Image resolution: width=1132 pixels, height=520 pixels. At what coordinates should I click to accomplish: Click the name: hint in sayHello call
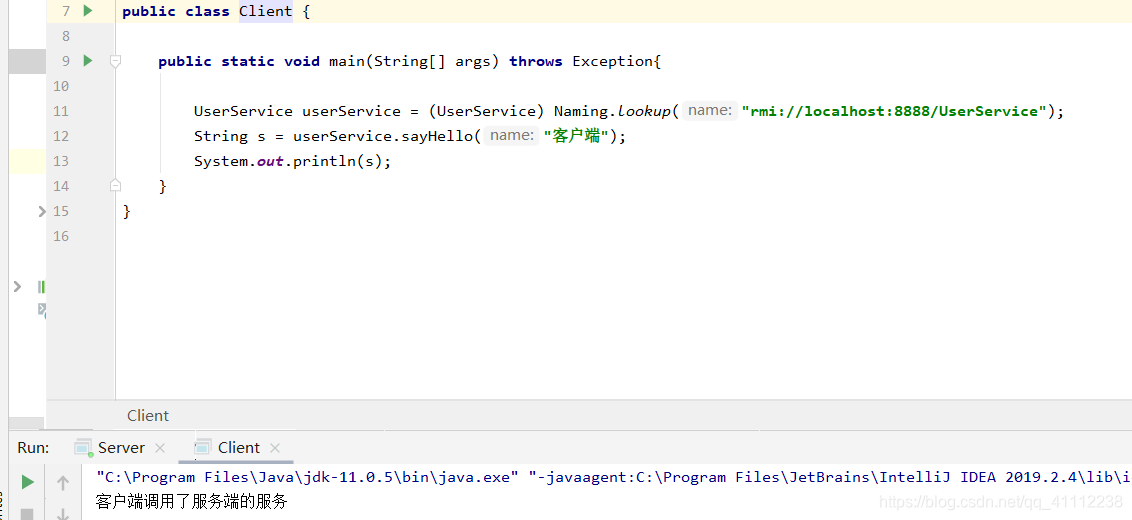[x=512, y=135]
